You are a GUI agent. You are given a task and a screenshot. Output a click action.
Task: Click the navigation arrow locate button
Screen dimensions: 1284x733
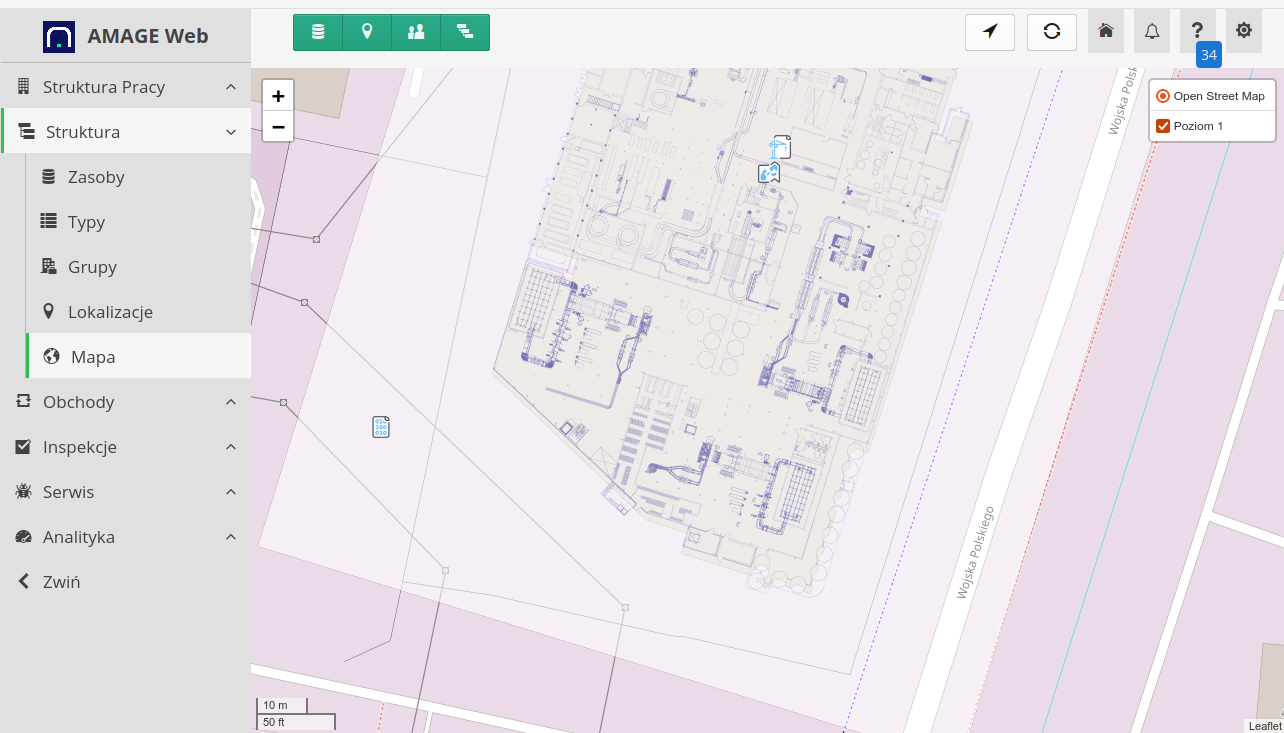tap(990, 32)
